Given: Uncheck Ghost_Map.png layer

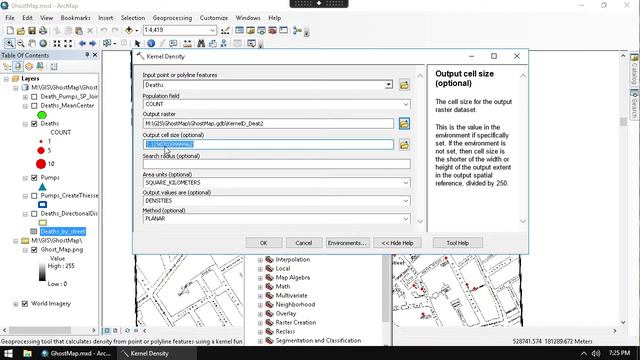Looking at the screenshot, I should [x=34, y=250].
